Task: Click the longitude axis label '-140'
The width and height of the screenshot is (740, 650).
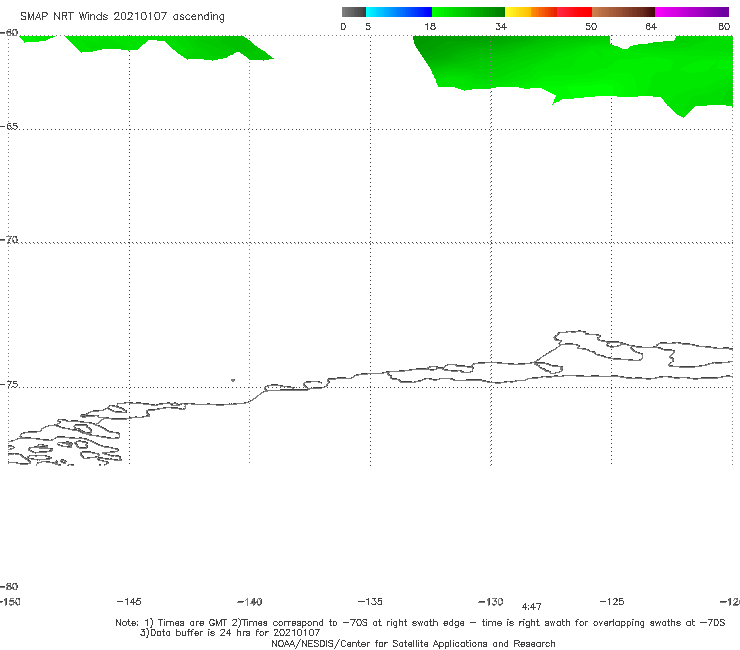Action: (250, 602)
